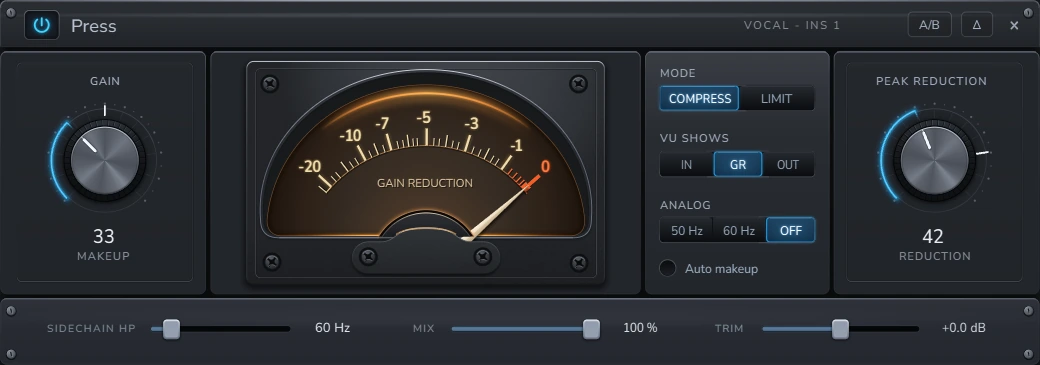Open the A/B comparison button
Screen dimensions: 1040x365
point(929,25)
